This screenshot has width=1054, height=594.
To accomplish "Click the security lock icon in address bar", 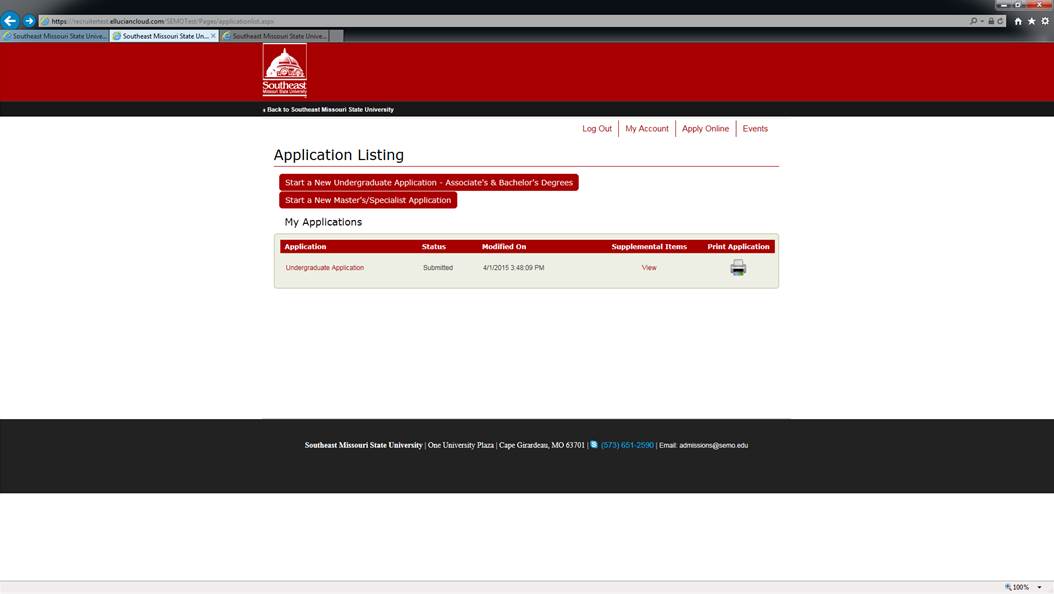I will pos(991,21).
